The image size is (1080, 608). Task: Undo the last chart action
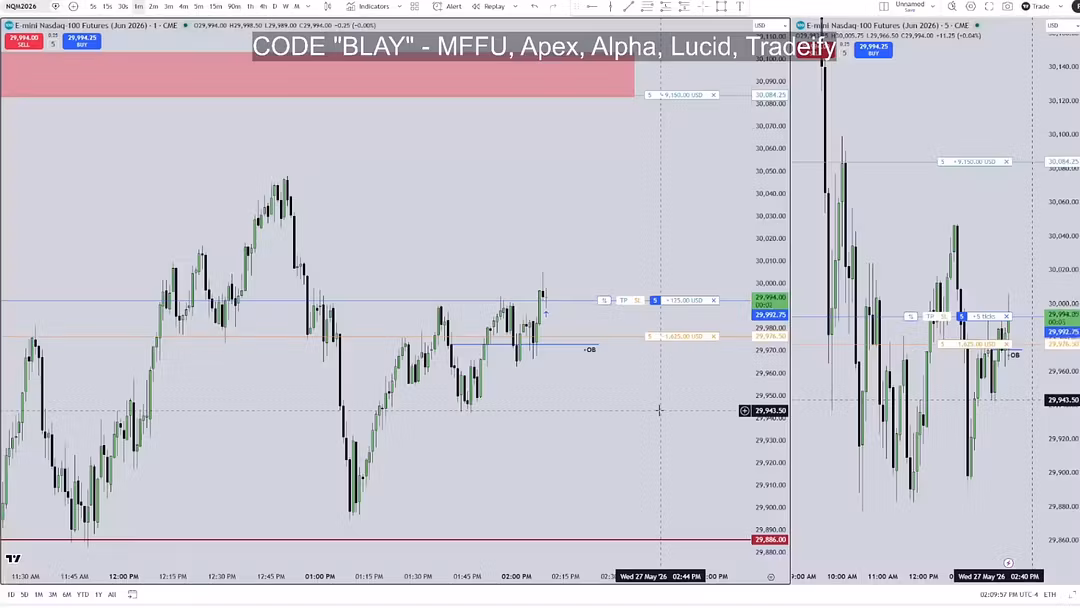[x=534, y=6]
